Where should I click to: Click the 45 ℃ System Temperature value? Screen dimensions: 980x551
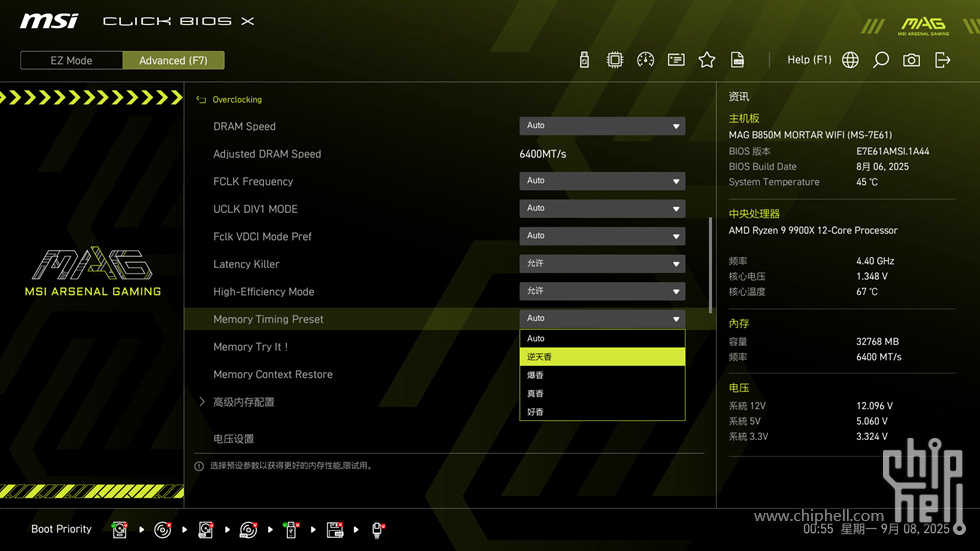click(x=867, y=182)
